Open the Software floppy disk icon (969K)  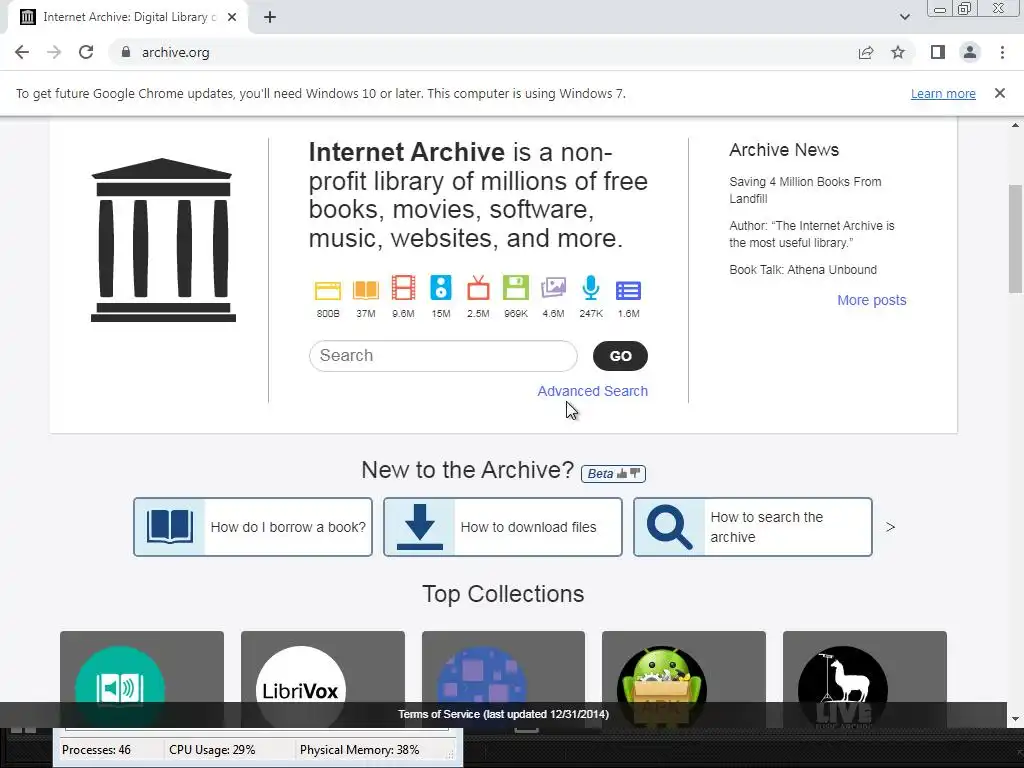point(516,288)
